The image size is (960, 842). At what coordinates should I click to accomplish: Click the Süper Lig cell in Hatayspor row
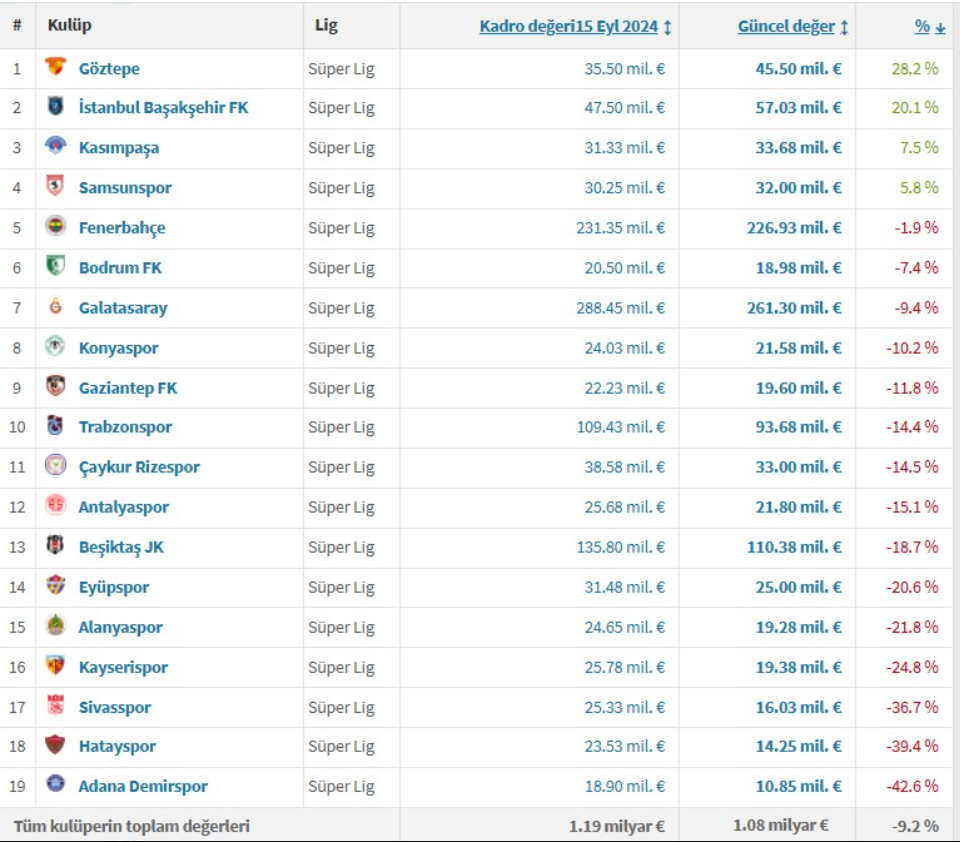[x=341, y=746]
